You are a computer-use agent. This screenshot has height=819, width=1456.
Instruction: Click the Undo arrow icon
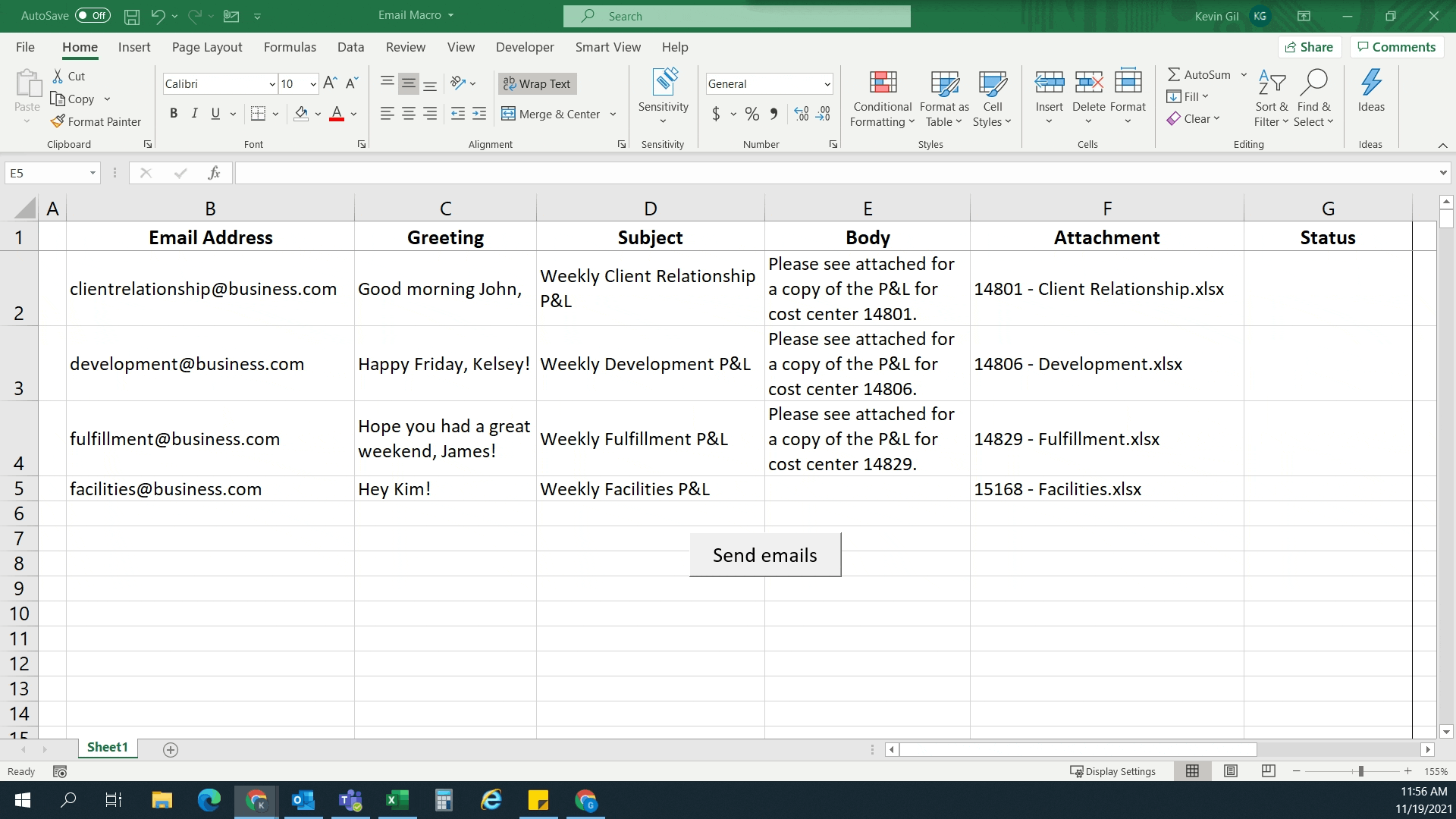tap(157, 16)
